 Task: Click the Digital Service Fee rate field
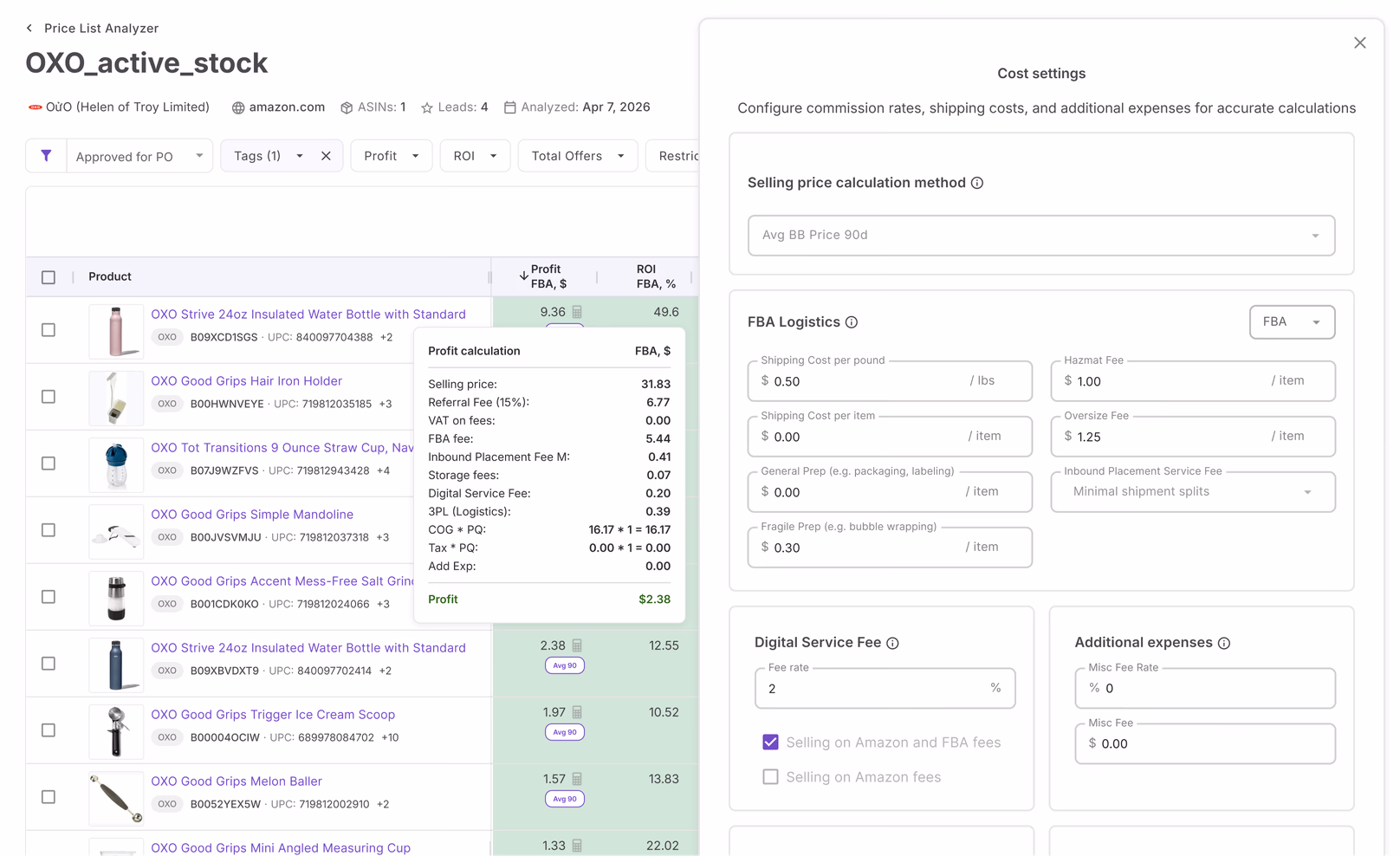point(885,689)
